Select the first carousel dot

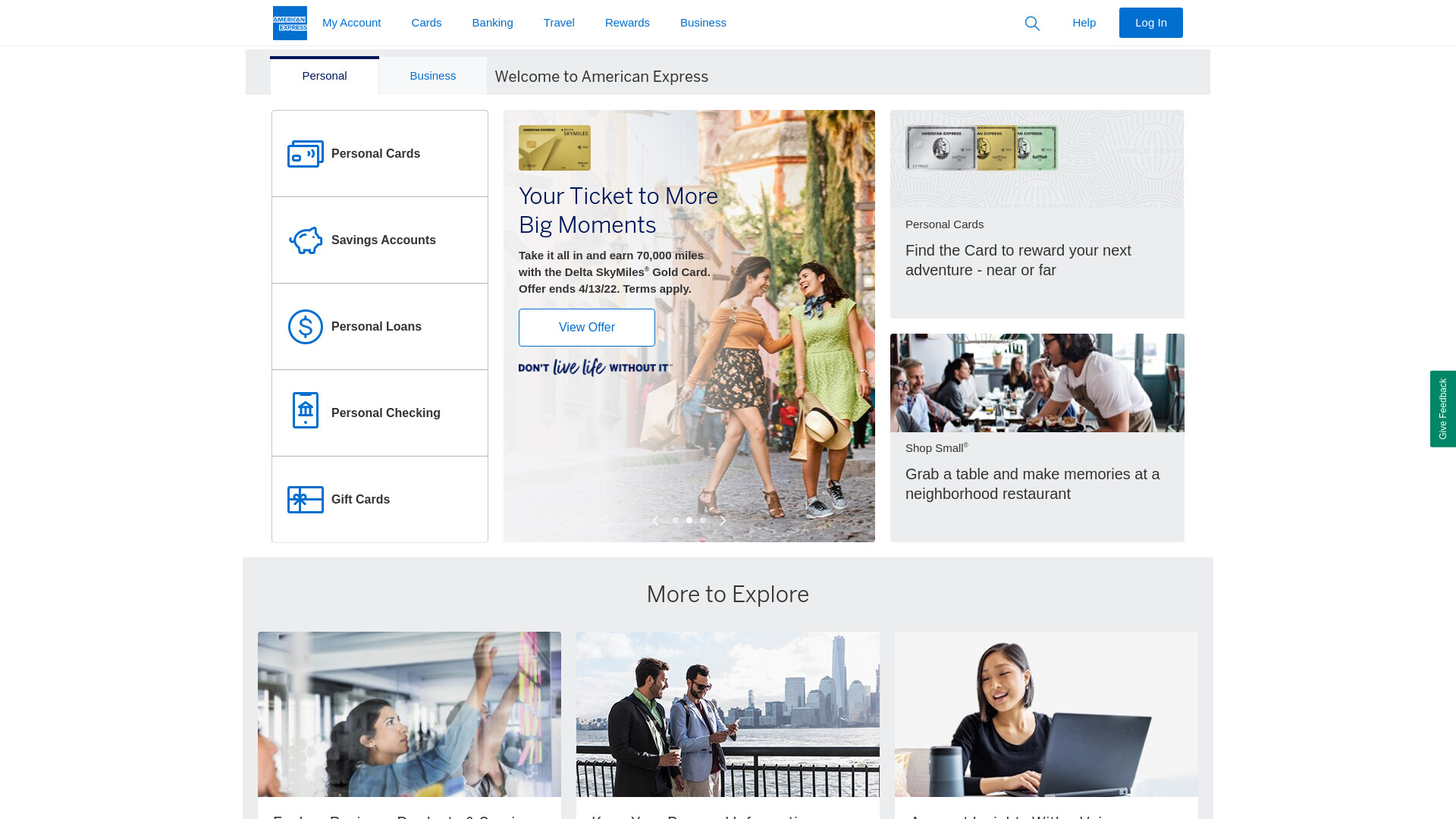(x=676, y=520)
